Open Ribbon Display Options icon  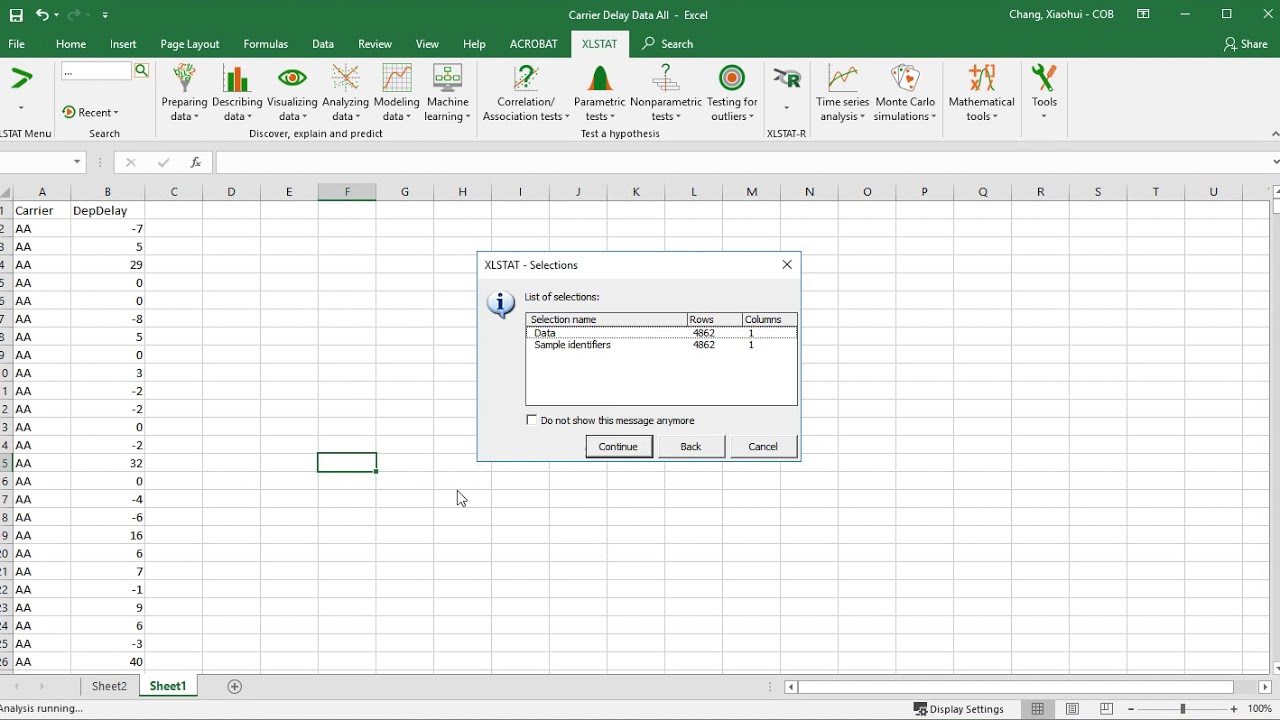click(x=1143, y=15)
